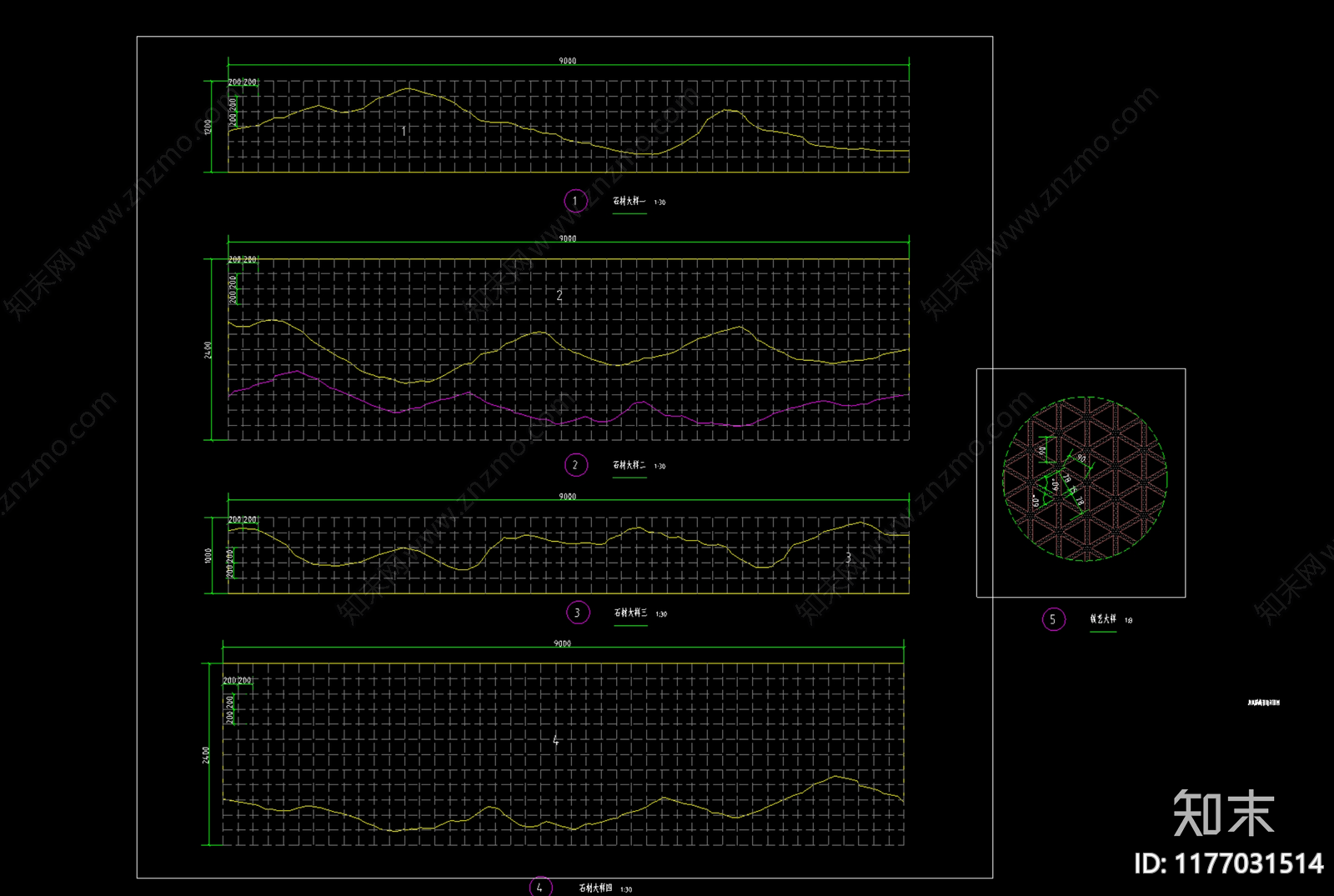Click the label 3 inside the third grid
The height and width of the screenshot is (896, 1334).
tap(849, 557)
